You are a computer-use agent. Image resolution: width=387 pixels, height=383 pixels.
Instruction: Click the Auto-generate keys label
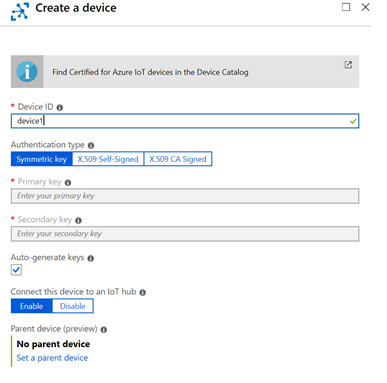(x=47, y=258)
